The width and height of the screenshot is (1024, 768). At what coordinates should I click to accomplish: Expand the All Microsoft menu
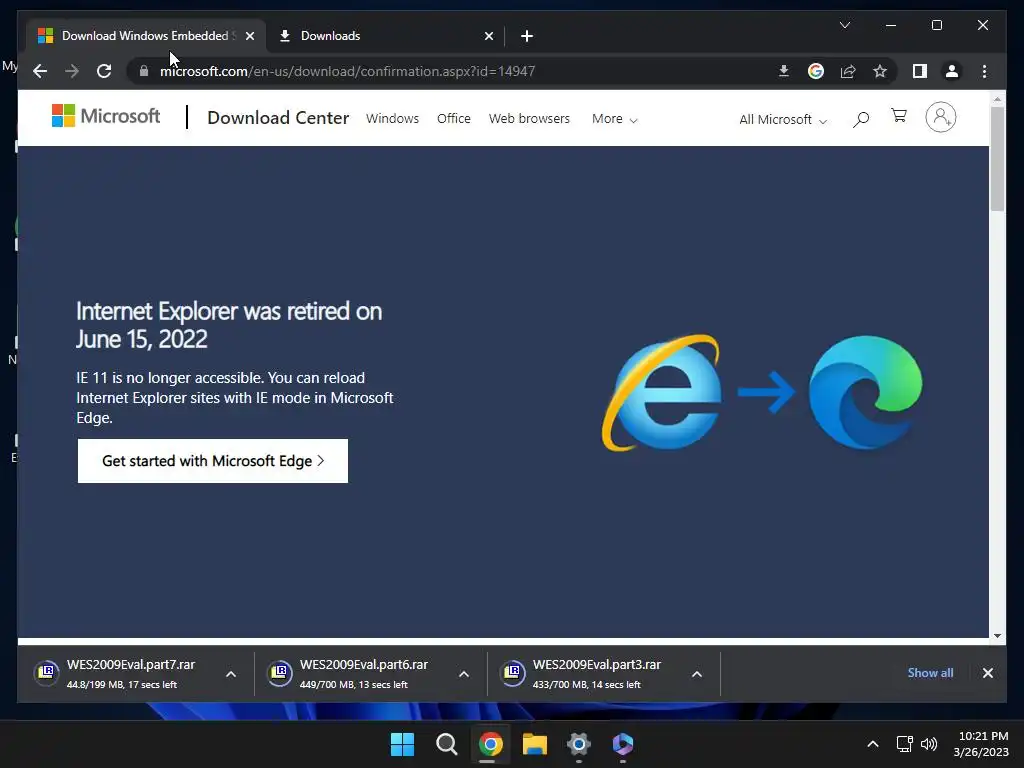[783, 120]
